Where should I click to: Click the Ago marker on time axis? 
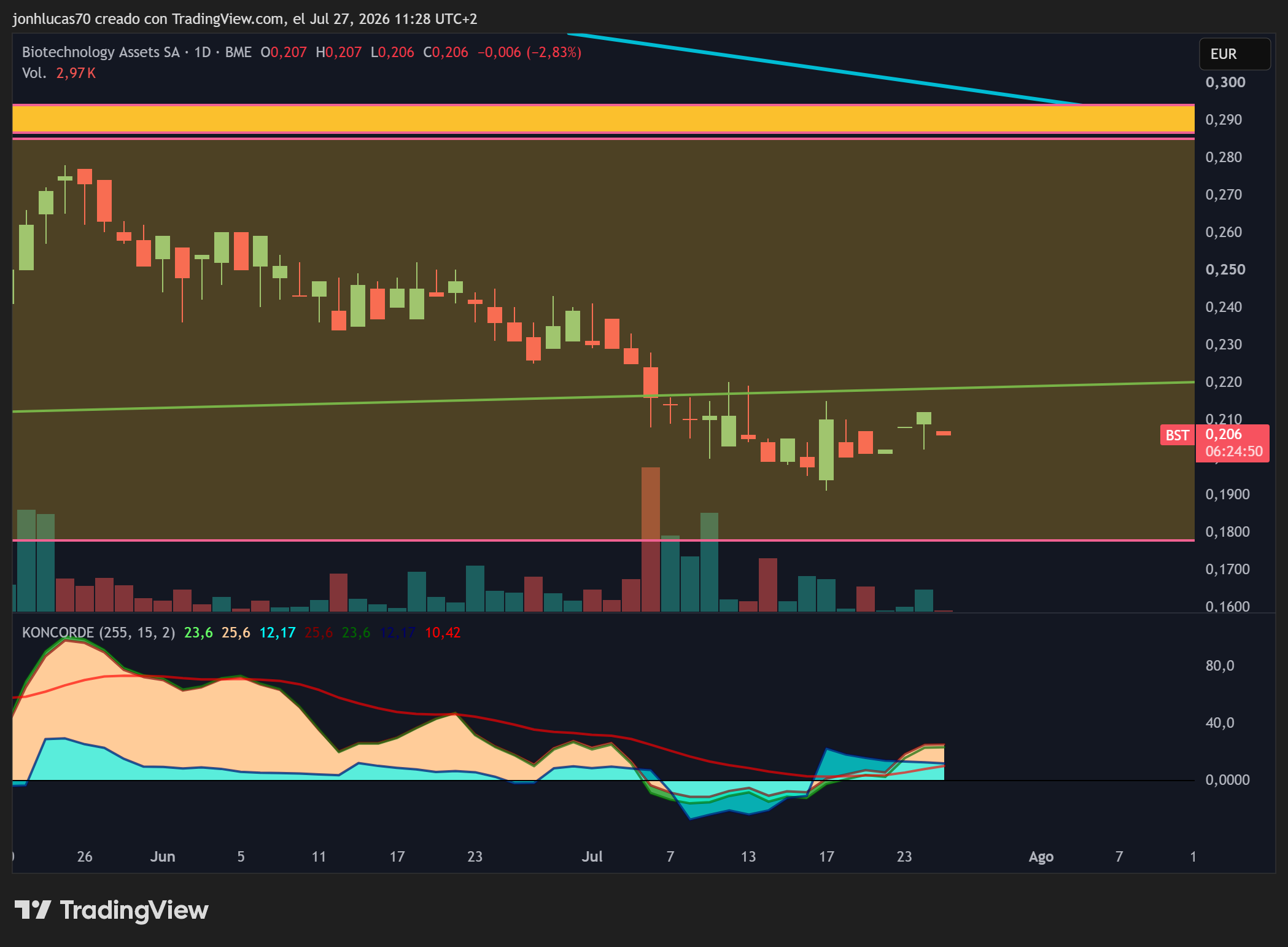click(1041, 857)
